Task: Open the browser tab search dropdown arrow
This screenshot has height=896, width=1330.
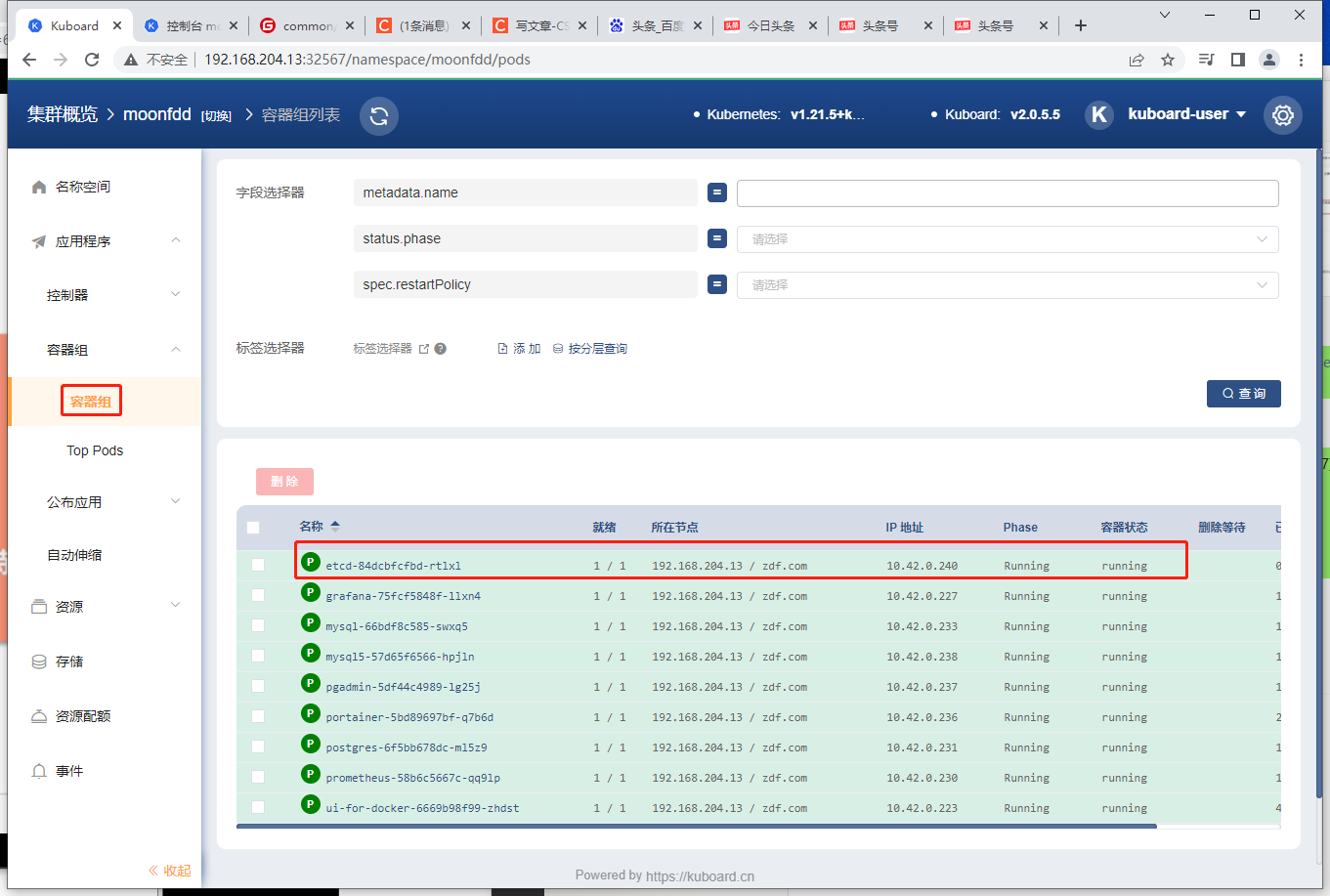Action: point(1164,15)
